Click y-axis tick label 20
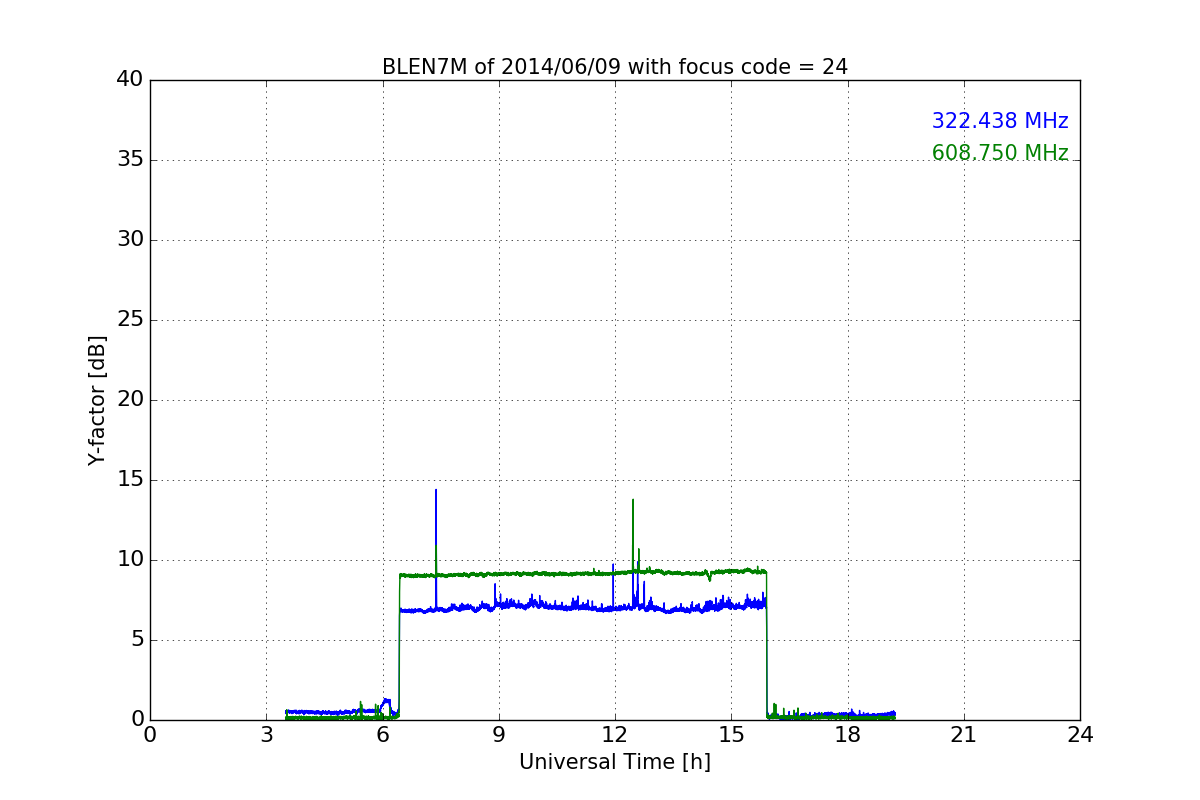This screenshot has height=800, width=1200. click(x=130, y=400)
